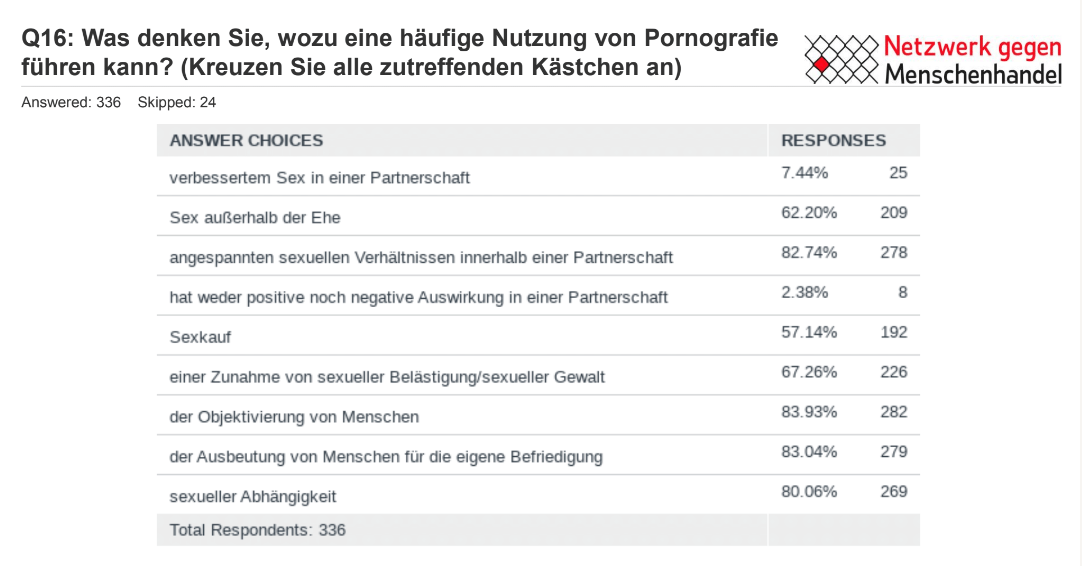
Task: Click the 'ANSWER CHOICES' column header
Action: click(x=246, y=141)
